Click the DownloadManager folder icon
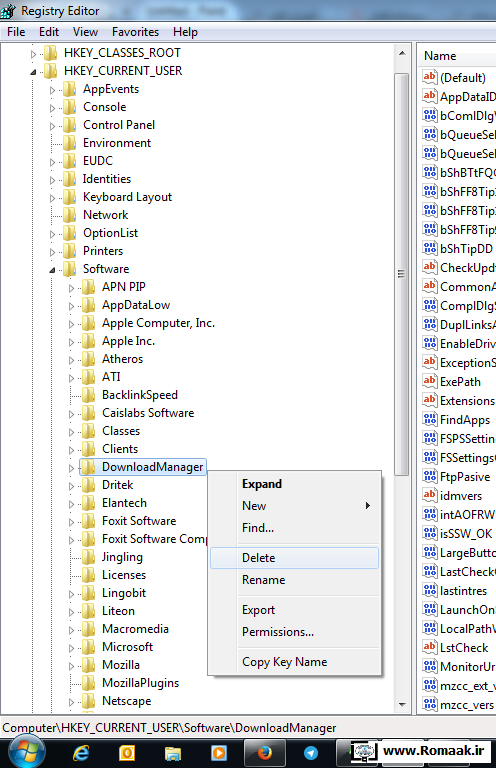The width and height of the screenshot is (496, 768). pyautogui.click(x=89, y=467)
